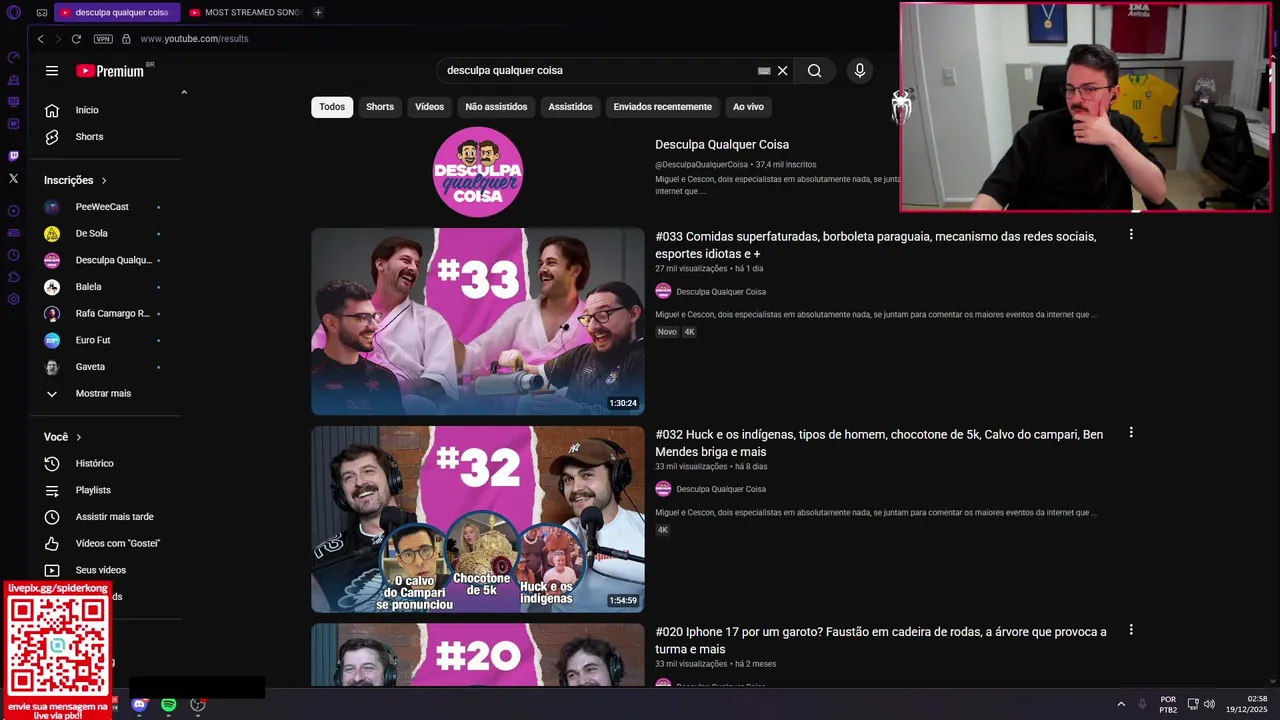This screenshot has width=1280, height=720.
Task: Toggle the YouTube hamburger guide menu
Action: coord(52,71)
